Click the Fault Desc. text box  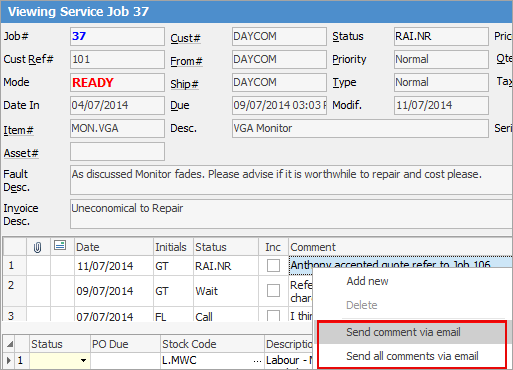pyautogui.click(x=291, y=180)
